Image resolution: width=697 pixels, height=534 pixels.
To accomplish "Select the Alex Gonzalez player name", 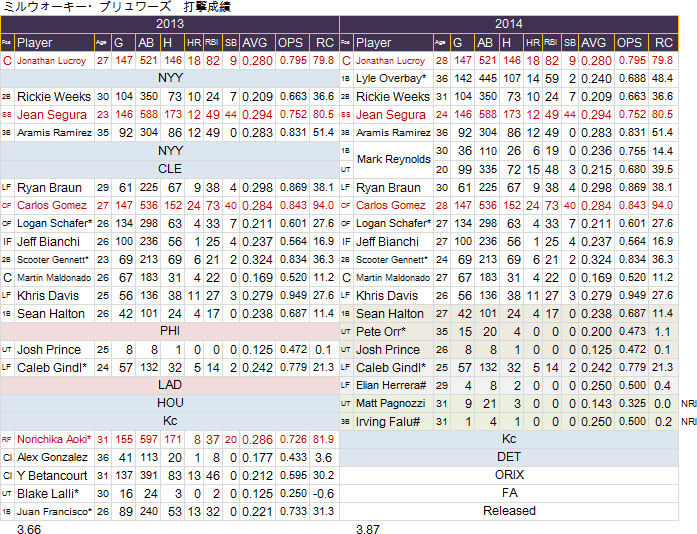I will [x=52, y=457].
